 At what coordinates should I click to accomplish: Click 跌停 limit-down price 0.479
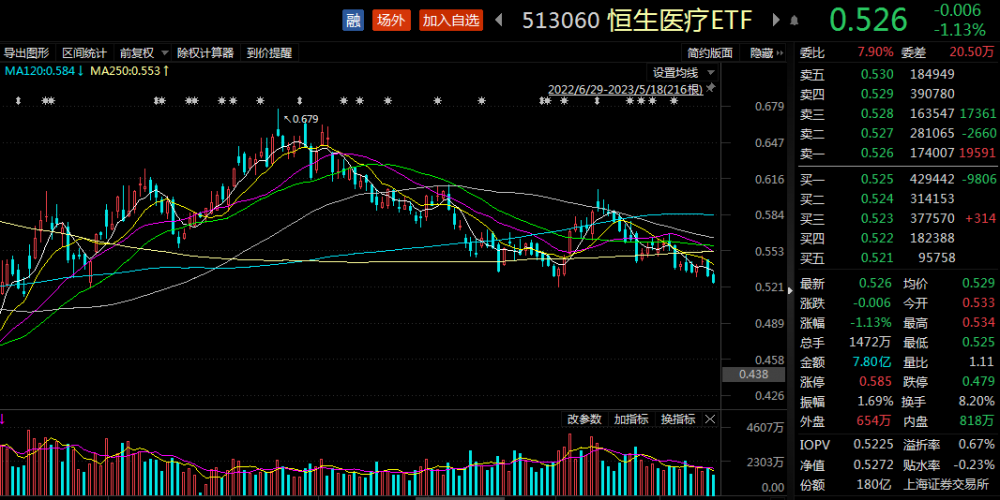[x=978, y=382]
